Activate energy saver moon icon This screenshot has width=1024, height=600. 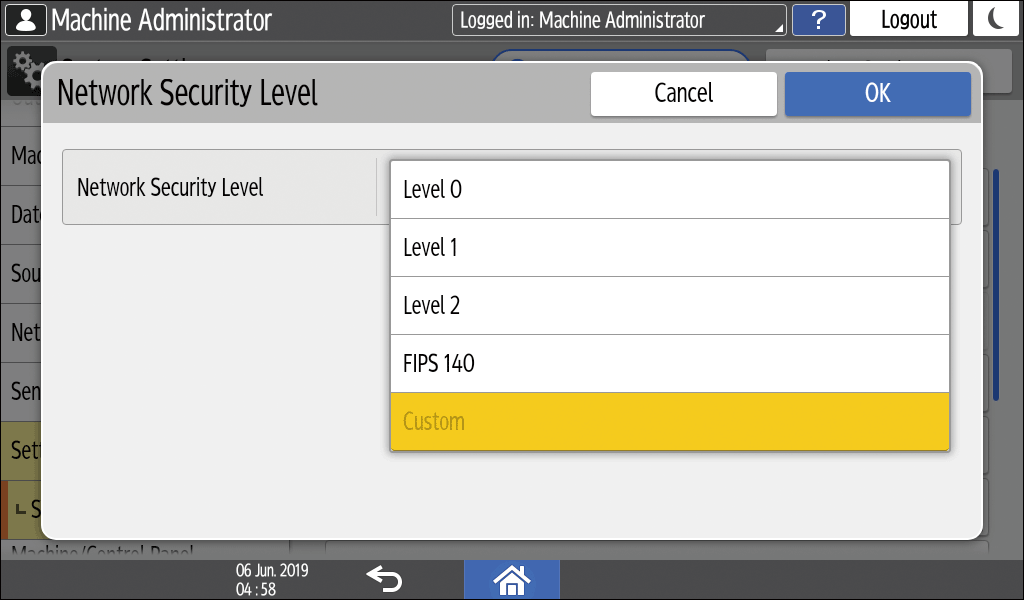pos(995,20)
